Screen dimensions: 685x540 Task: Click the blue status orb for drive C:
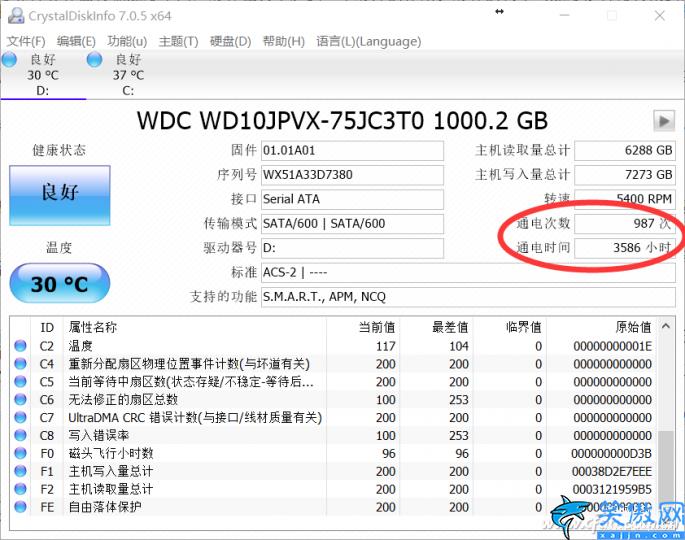[94, 59]
